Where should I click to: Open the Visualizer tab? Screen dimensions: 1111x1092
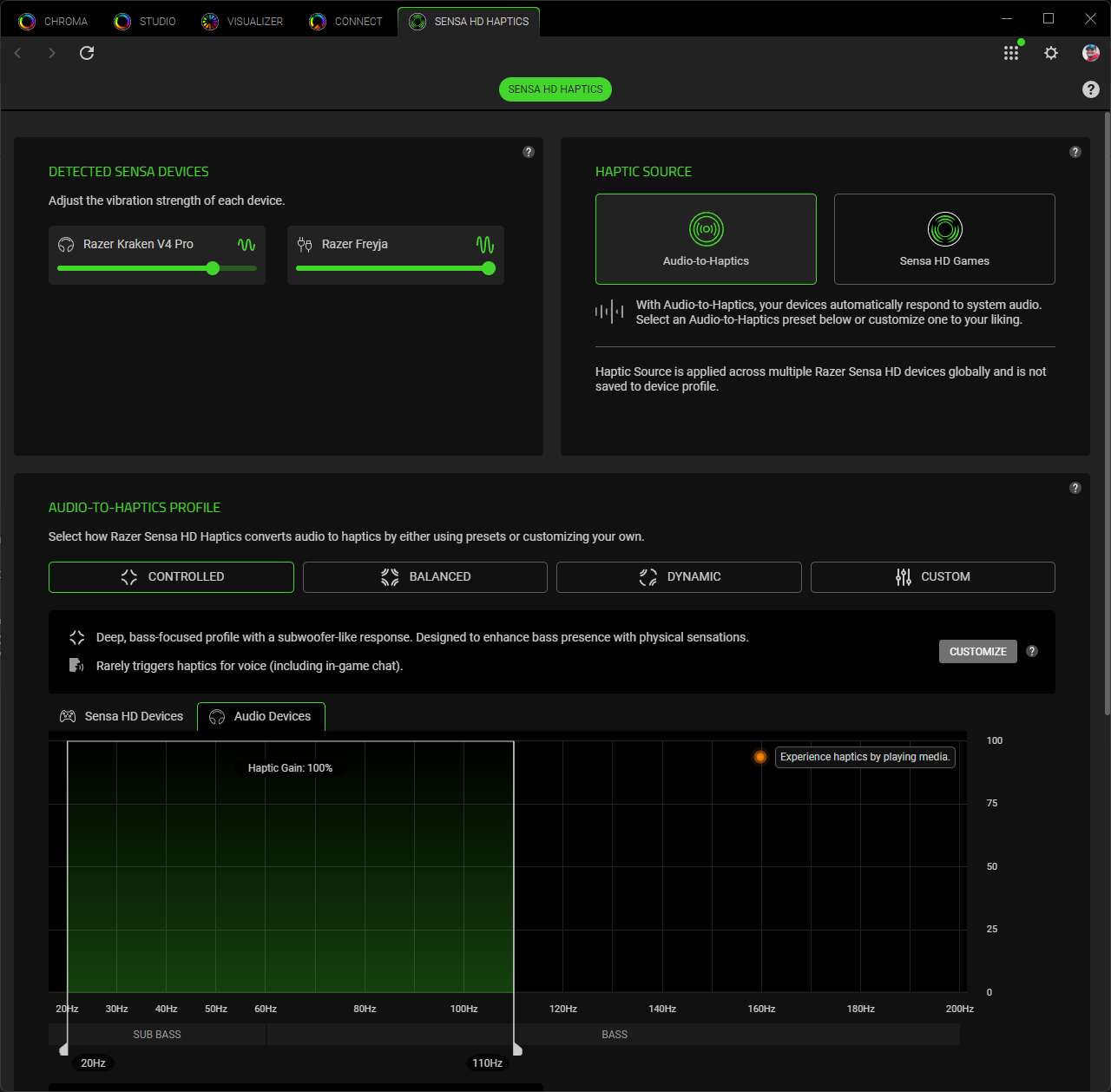242,22
